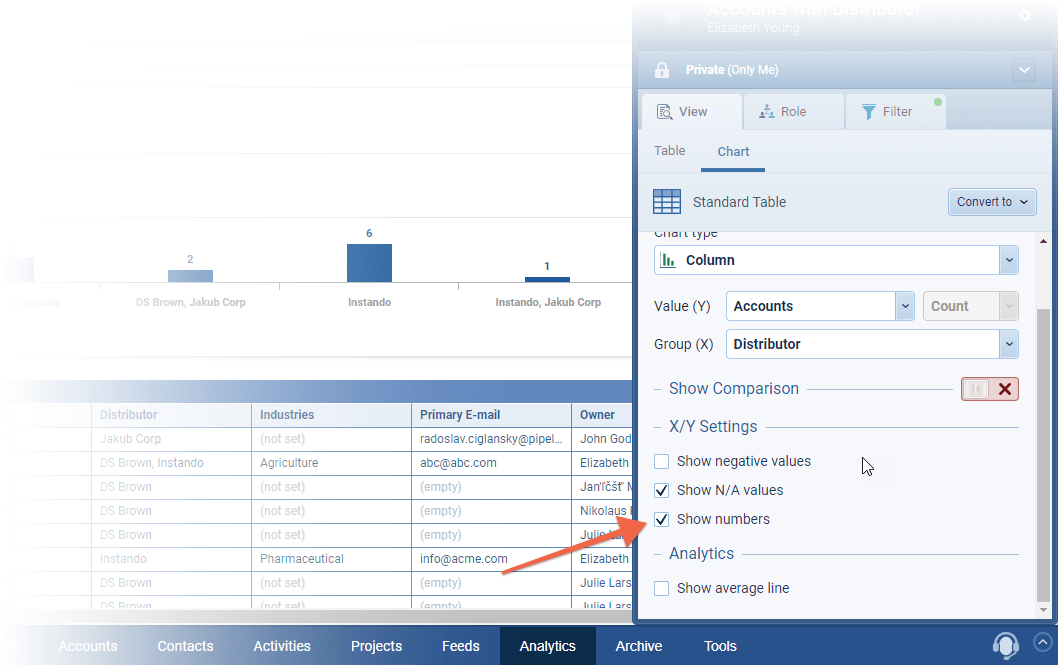Image resolution: width=1058 pixels, height=665 pixels.
Task: Enable Show average line checkbox
Action: coord(661,589)
